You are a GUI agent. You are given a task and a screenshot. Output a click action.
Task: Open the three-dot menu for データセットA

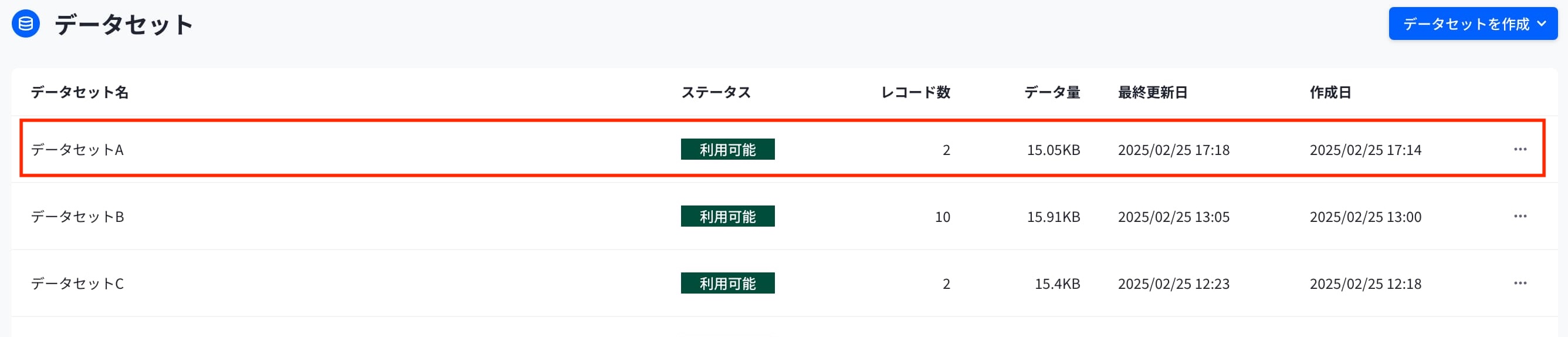point(1520,149)
